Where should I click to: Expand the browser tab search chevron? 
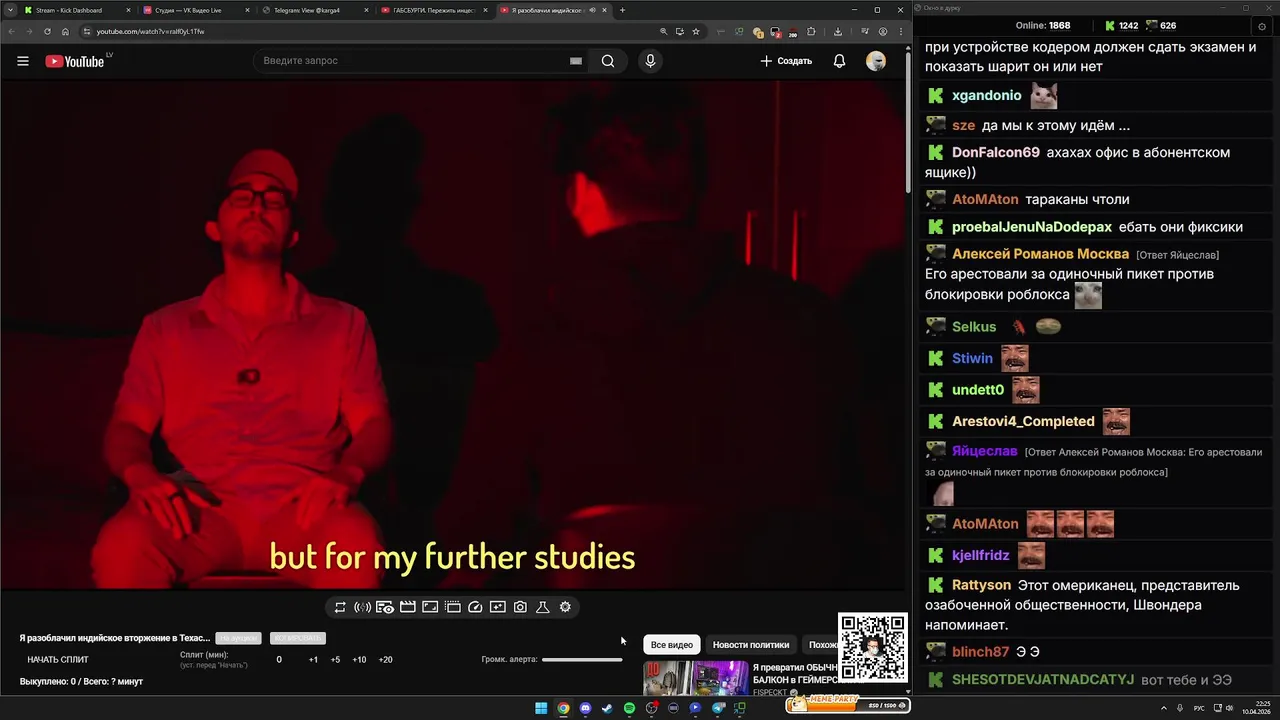pyautogui.click(x=10, y=10)
